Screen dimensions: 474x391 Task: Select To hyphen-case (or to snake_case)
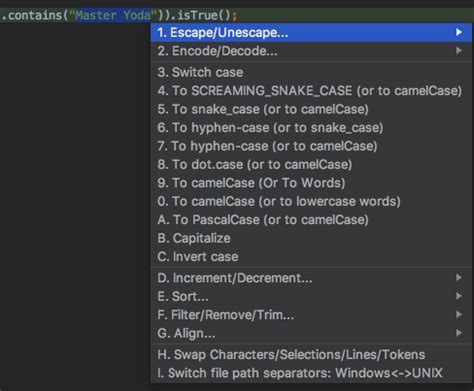311,128
